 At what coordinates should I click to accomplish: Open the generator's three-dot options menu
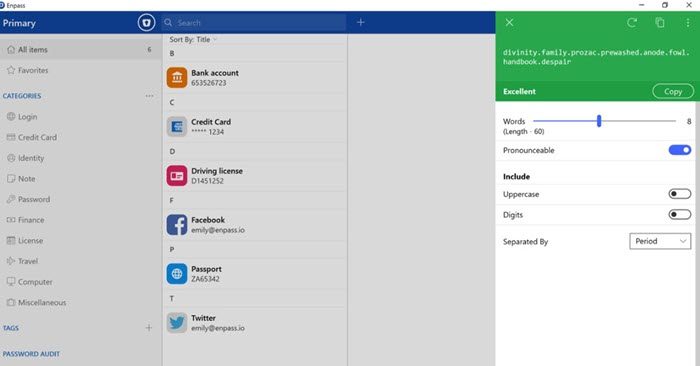(688, 23)
